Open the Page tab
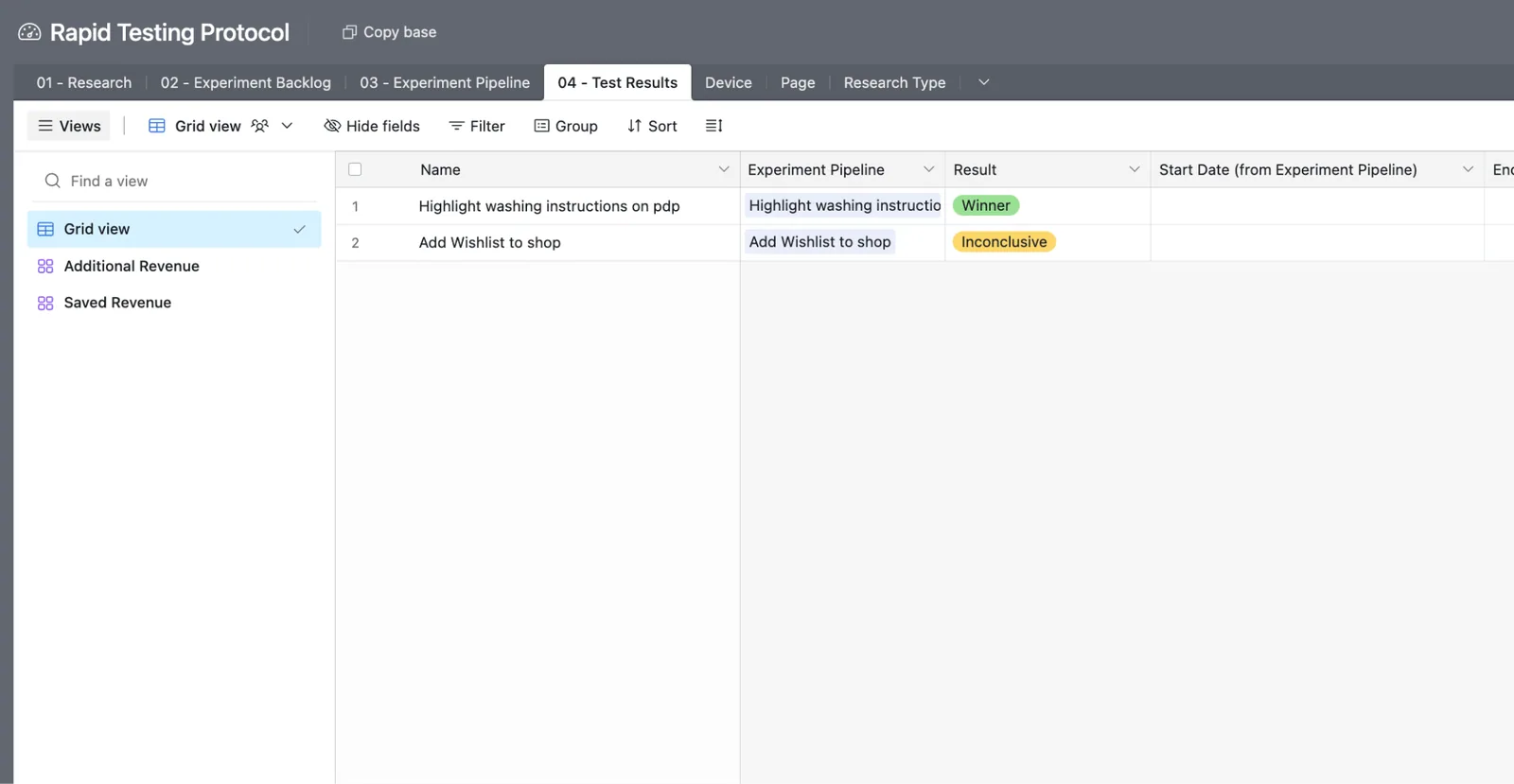The image size is (1514, 784). click(x=798, y=82)
